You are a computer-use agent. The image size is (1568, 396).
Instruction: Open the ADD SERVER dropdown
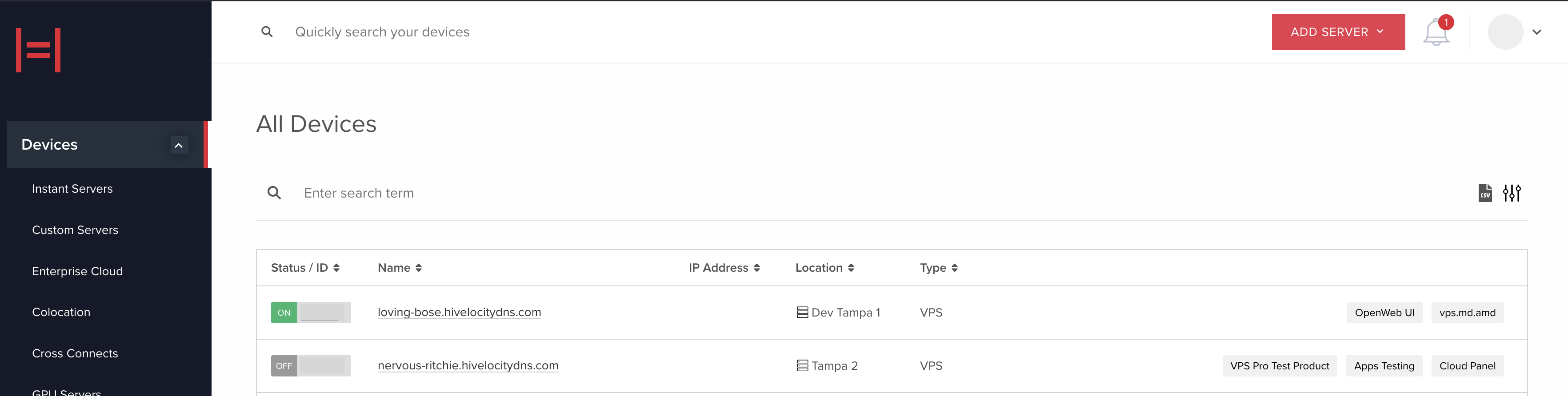point(1338,32)
